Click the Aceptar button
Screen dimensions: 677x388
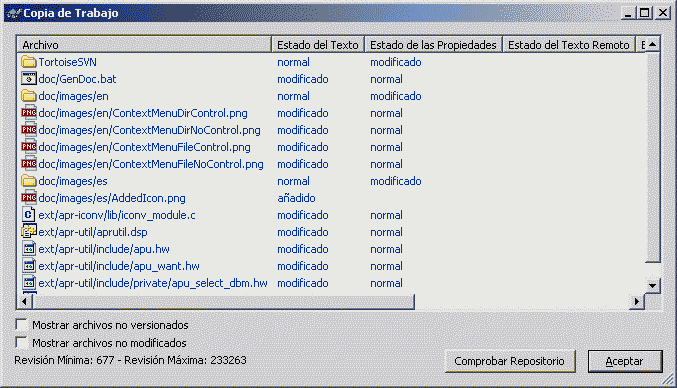tap(625, 361)
